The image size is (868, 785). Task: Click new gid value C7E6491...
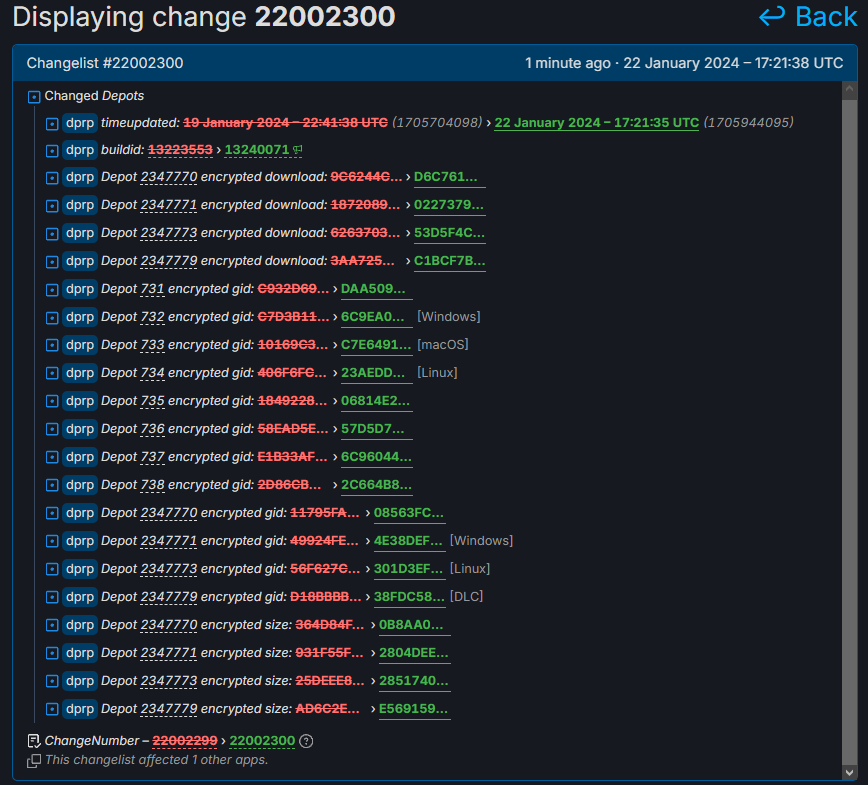376,345
